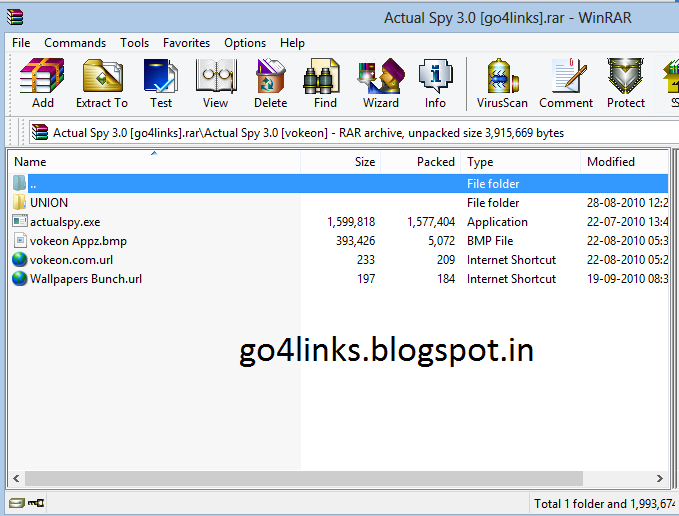
Task: Sort by the Size column header
Action: [x=340, y=161]
